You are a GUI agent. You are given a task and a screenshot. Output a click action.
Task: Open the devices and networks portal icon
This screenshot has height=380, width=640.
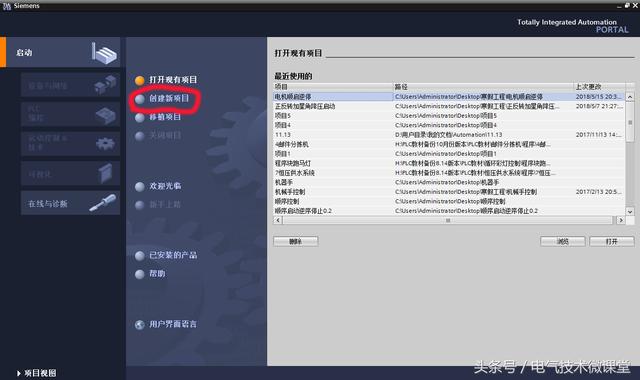coord(105,84)
